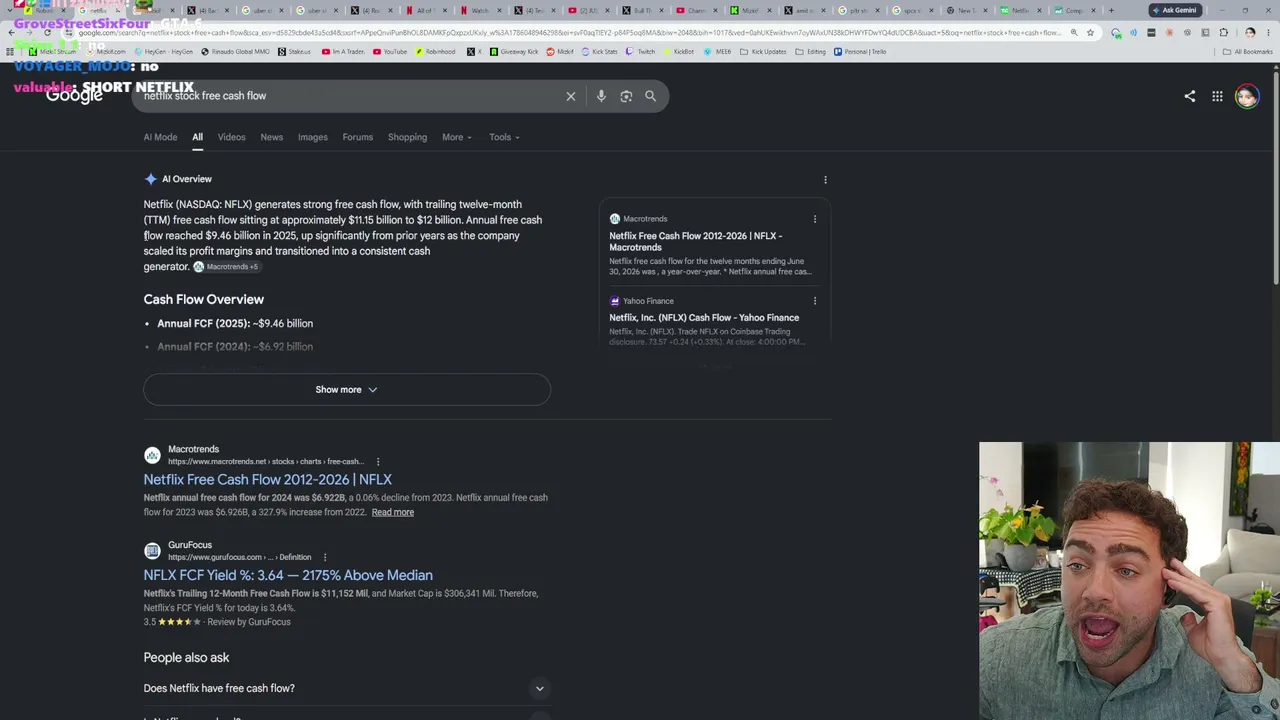Screen dimensions: 1280x720
Task: Go to the Google homepage via the logo
Action: 74,96
